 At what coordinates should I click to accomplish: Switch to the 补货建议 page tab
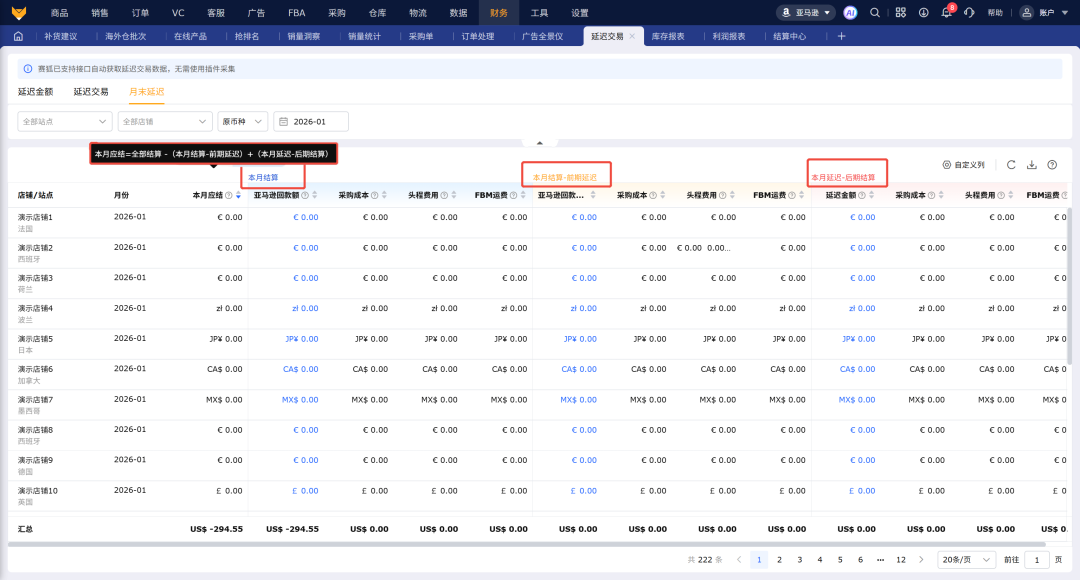[x=61, y=36]
